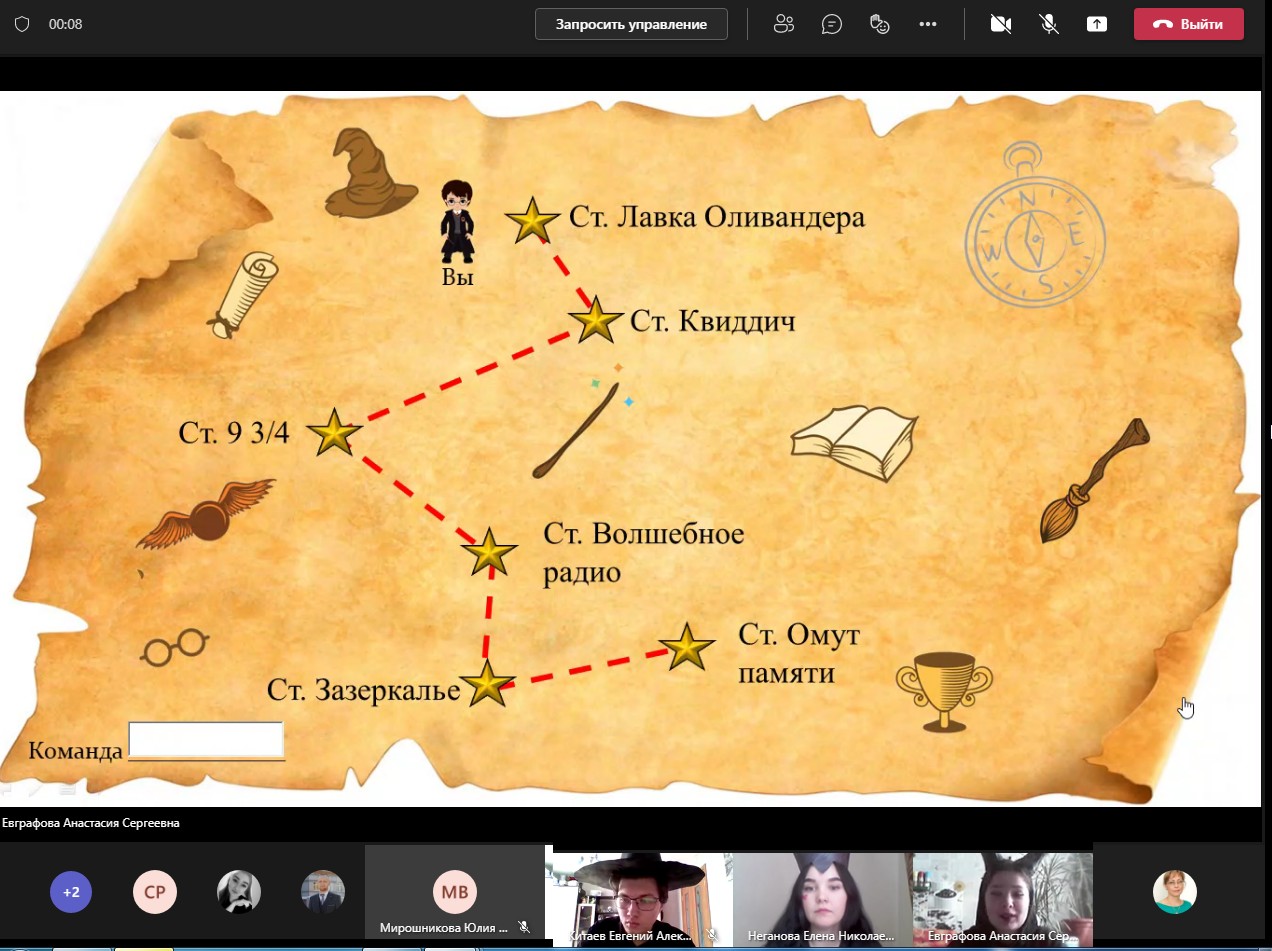Viewport: 1272px width, 951px height.
Task: Click the star beside Ст. Омут памяти
Action: pyautogui.click(x=687, y=648)
